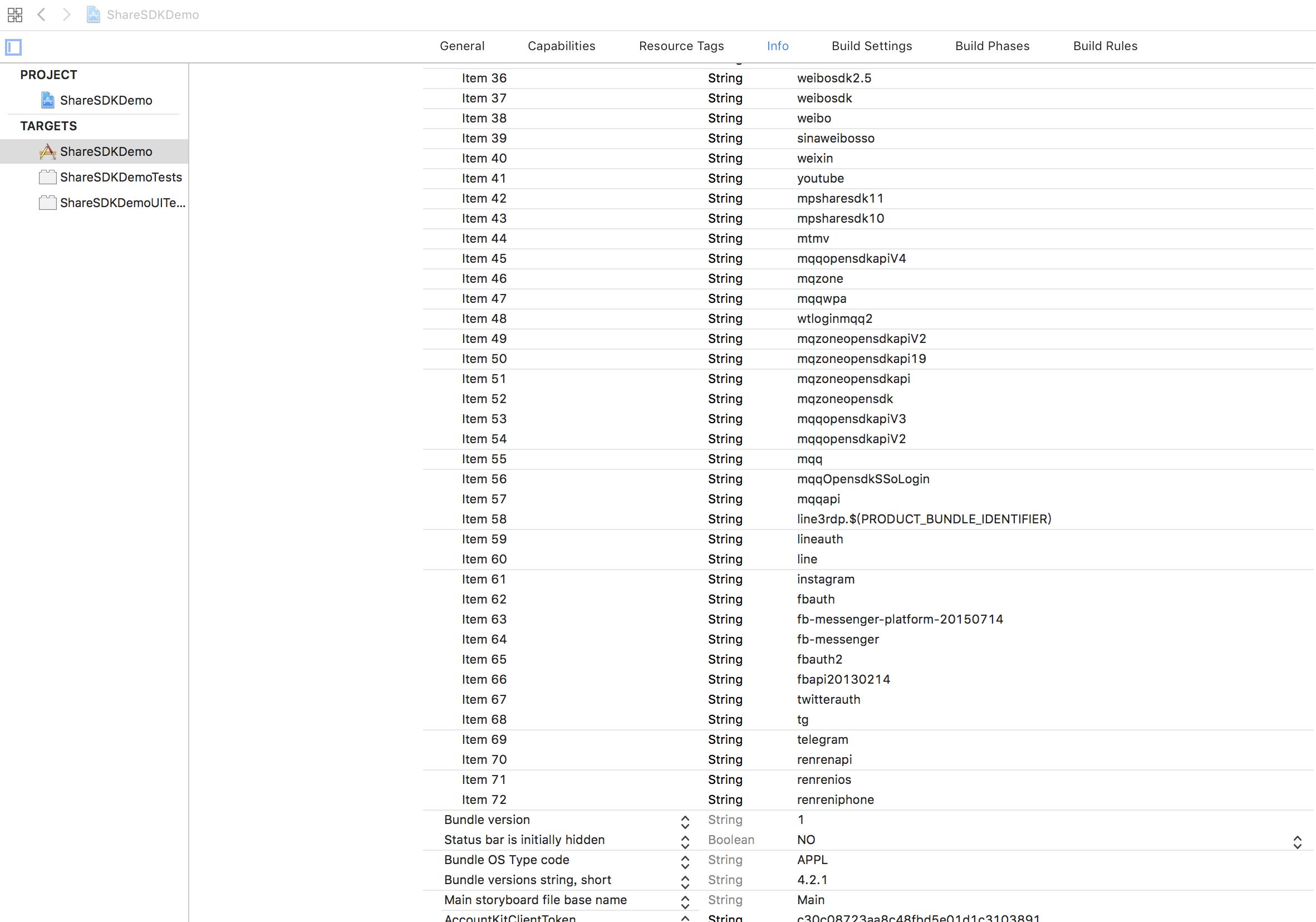Click the ShareSDKDemo breadcrumb file icon
1316x922 pixels.
click(93, 15)
